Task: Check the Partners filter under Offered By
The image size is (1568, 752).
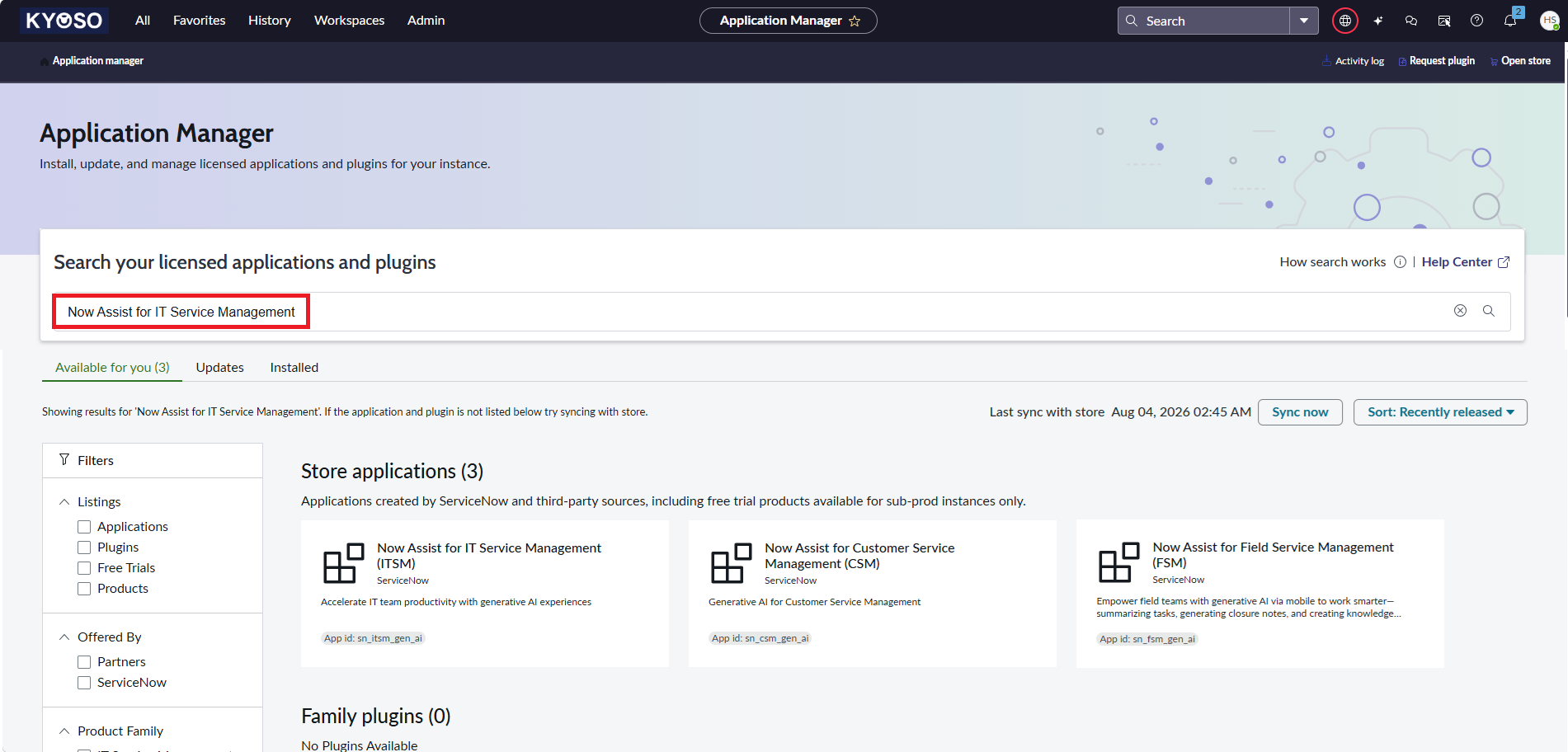Action: [x=84, y=662]
